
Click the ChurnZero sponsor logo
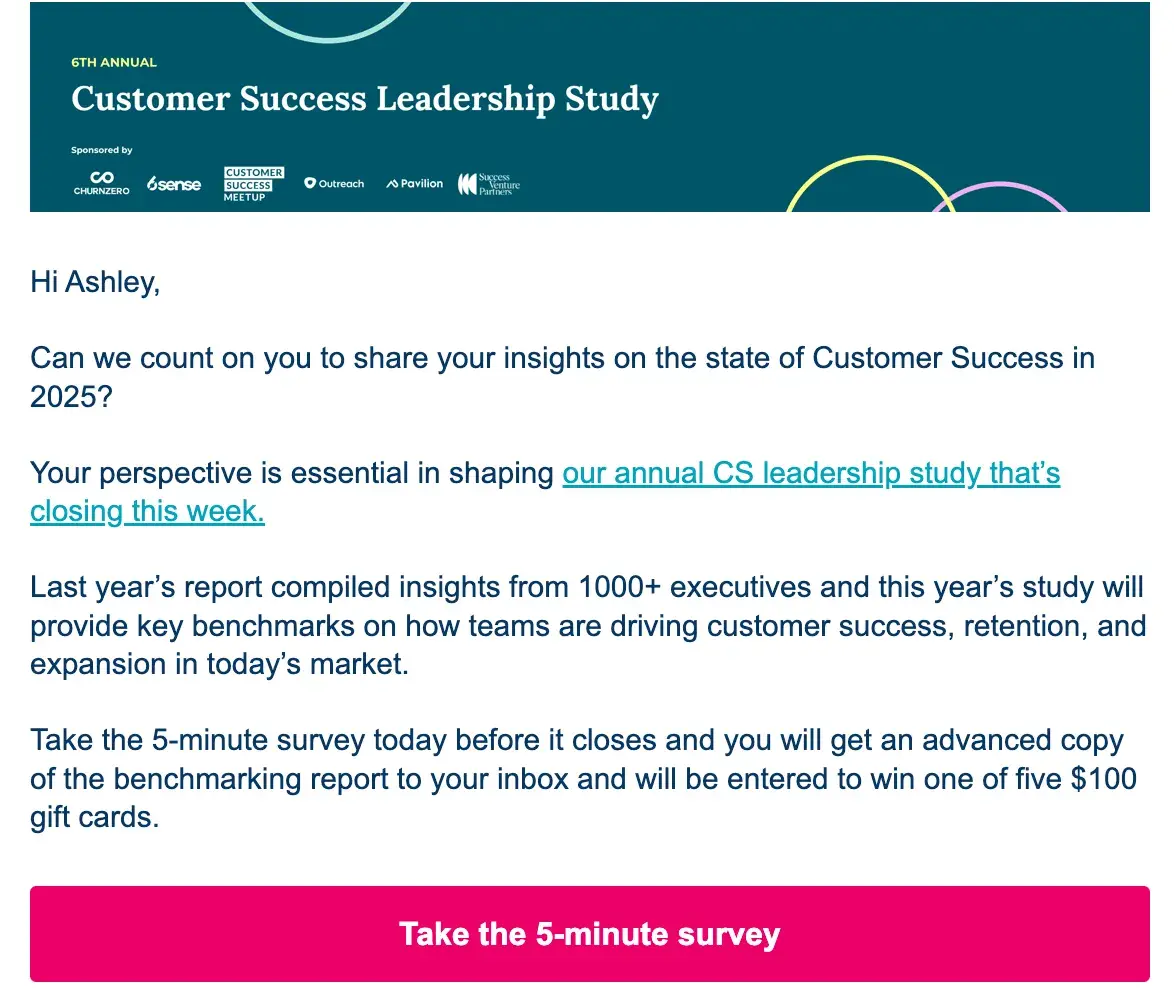pos(101,182)
